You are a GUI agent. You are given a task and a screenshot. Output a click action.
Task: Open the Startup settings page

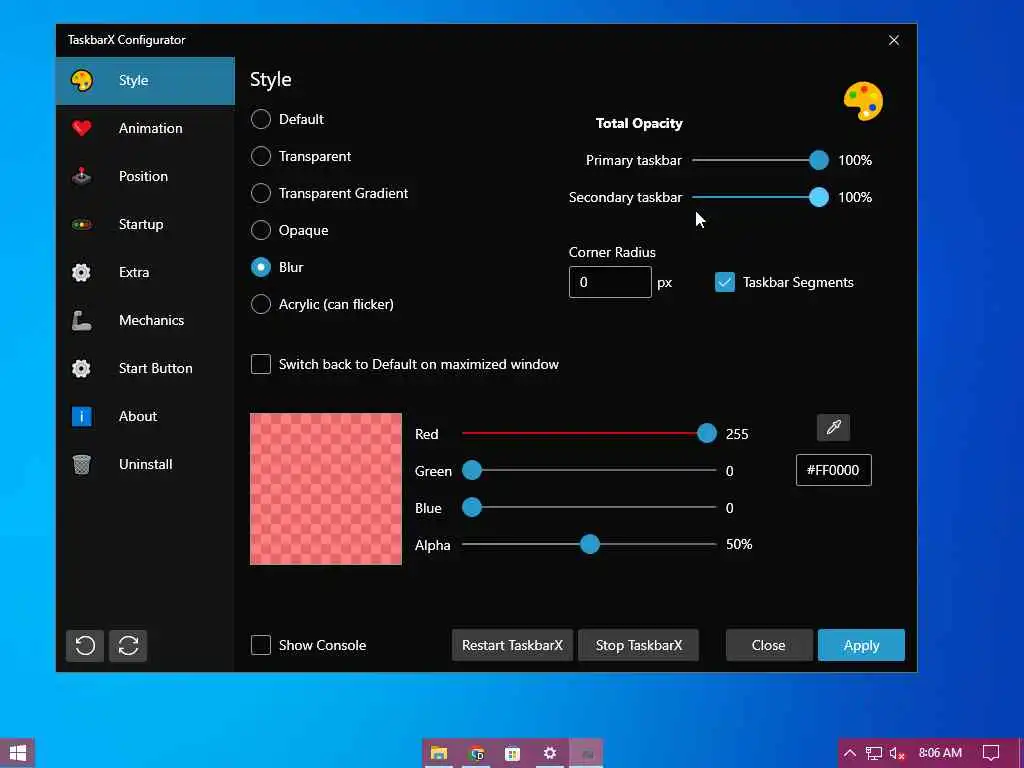click(145, 224)
